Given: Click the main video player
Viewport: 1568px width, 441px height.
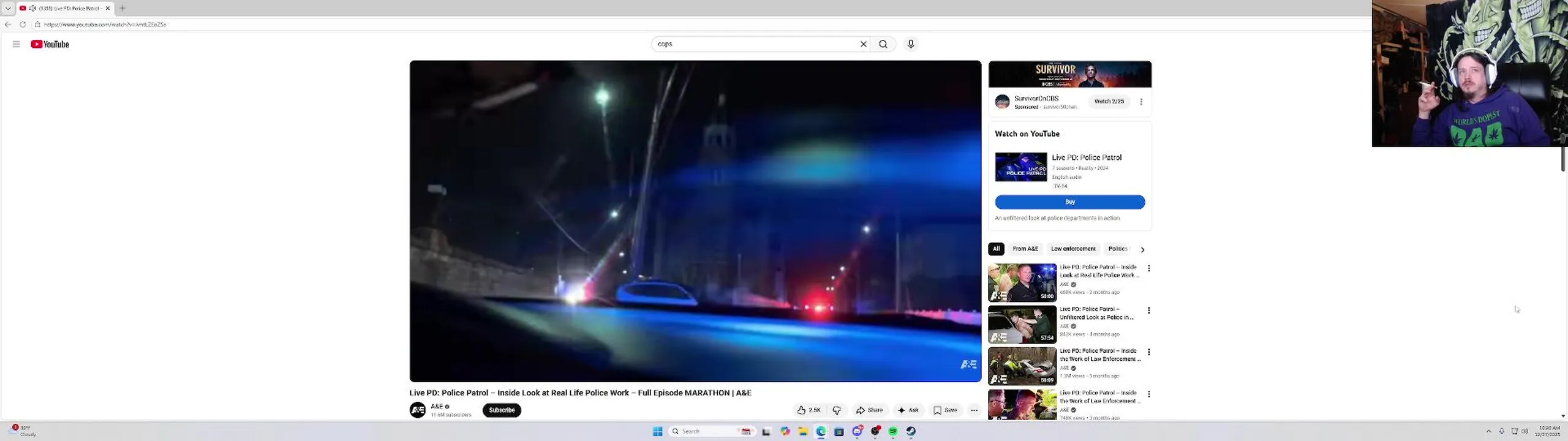Looking at the screenshot, I should [x=695, y=221].
